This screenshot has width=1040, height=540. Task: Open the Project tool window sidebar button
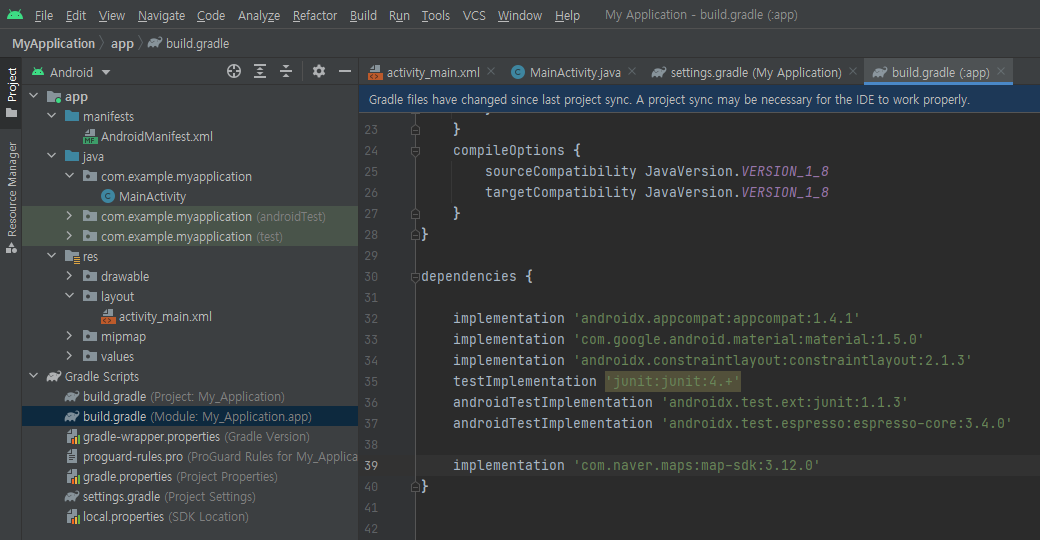pos(11,92)
